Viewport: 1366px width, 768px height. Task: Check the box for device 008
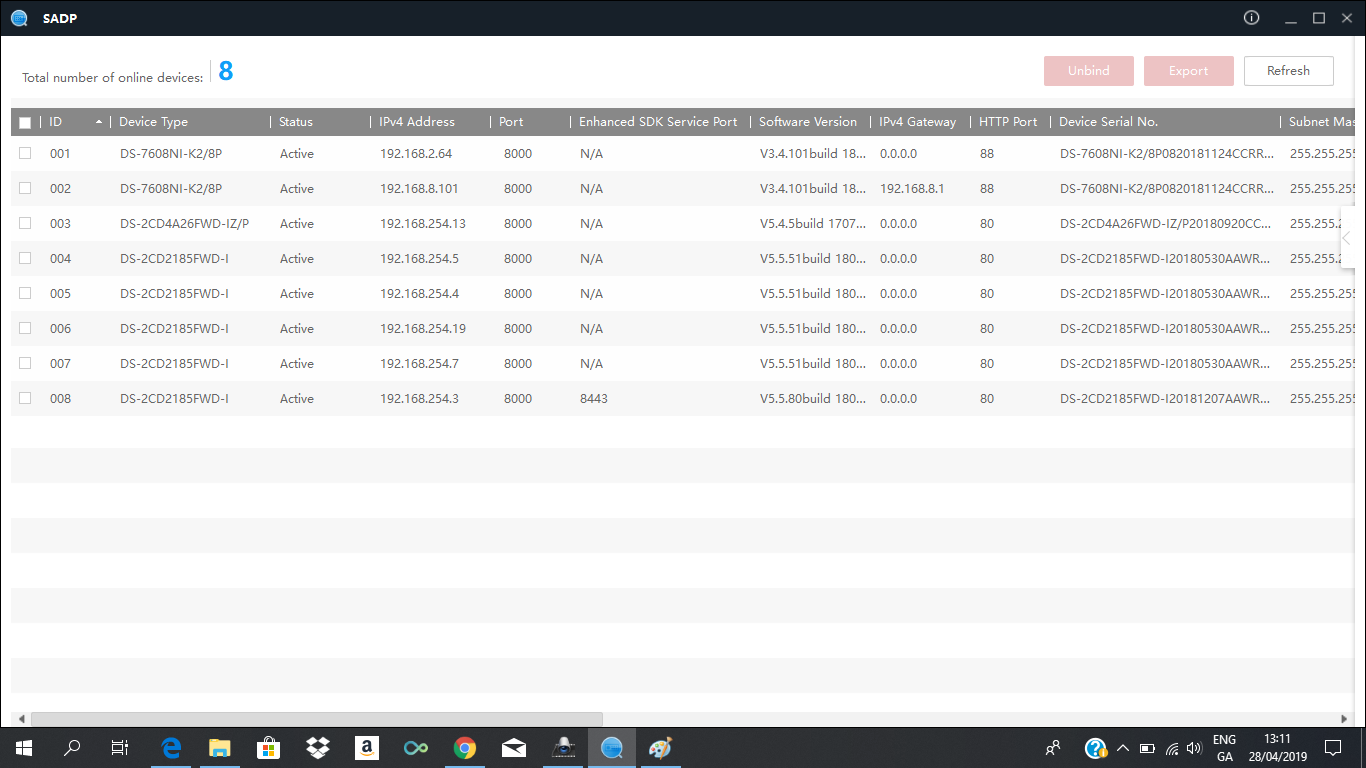click(25, 398)
